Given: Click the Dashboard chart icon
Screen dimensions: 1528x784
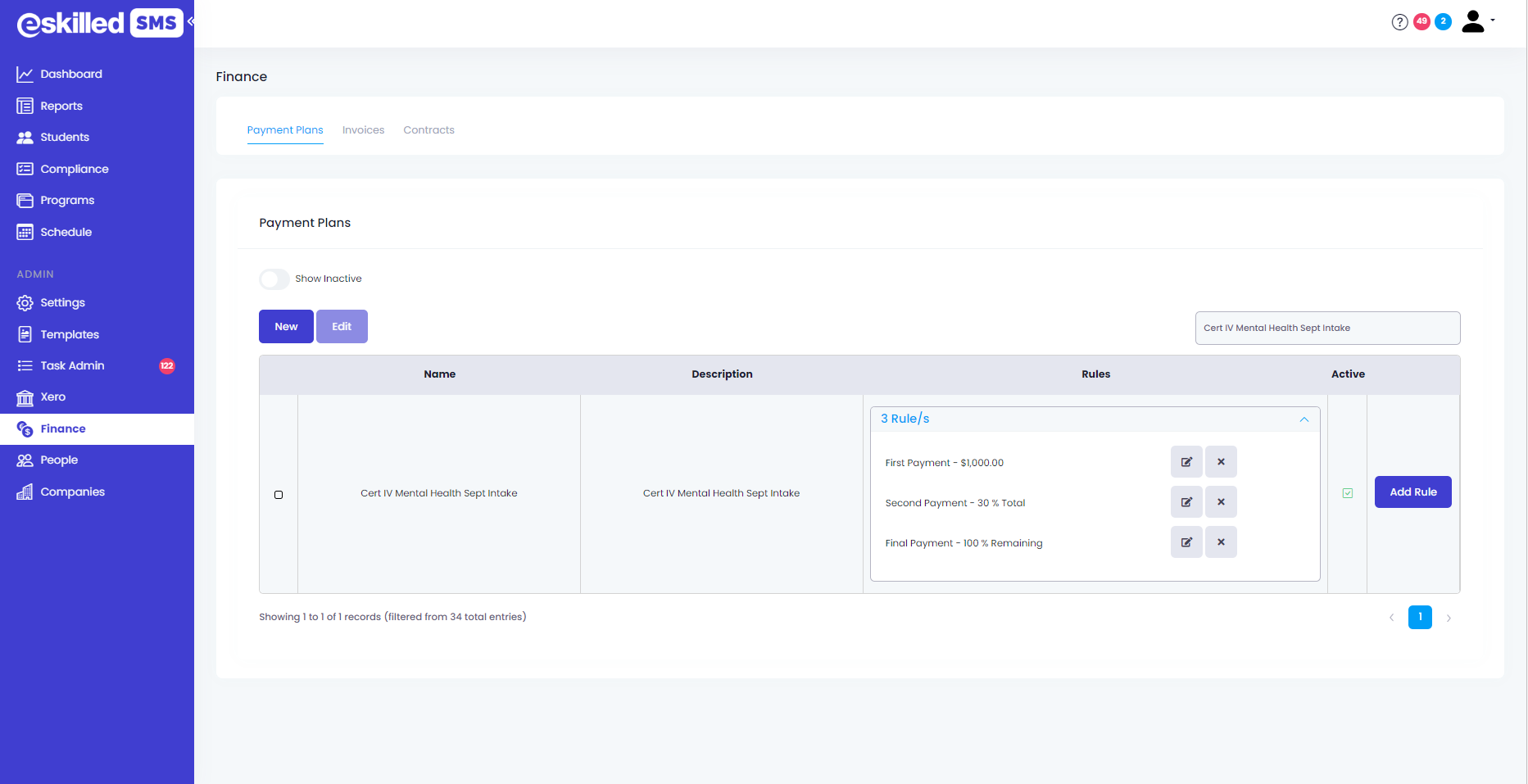Looking at the screenshot, I should coord(25,75).
